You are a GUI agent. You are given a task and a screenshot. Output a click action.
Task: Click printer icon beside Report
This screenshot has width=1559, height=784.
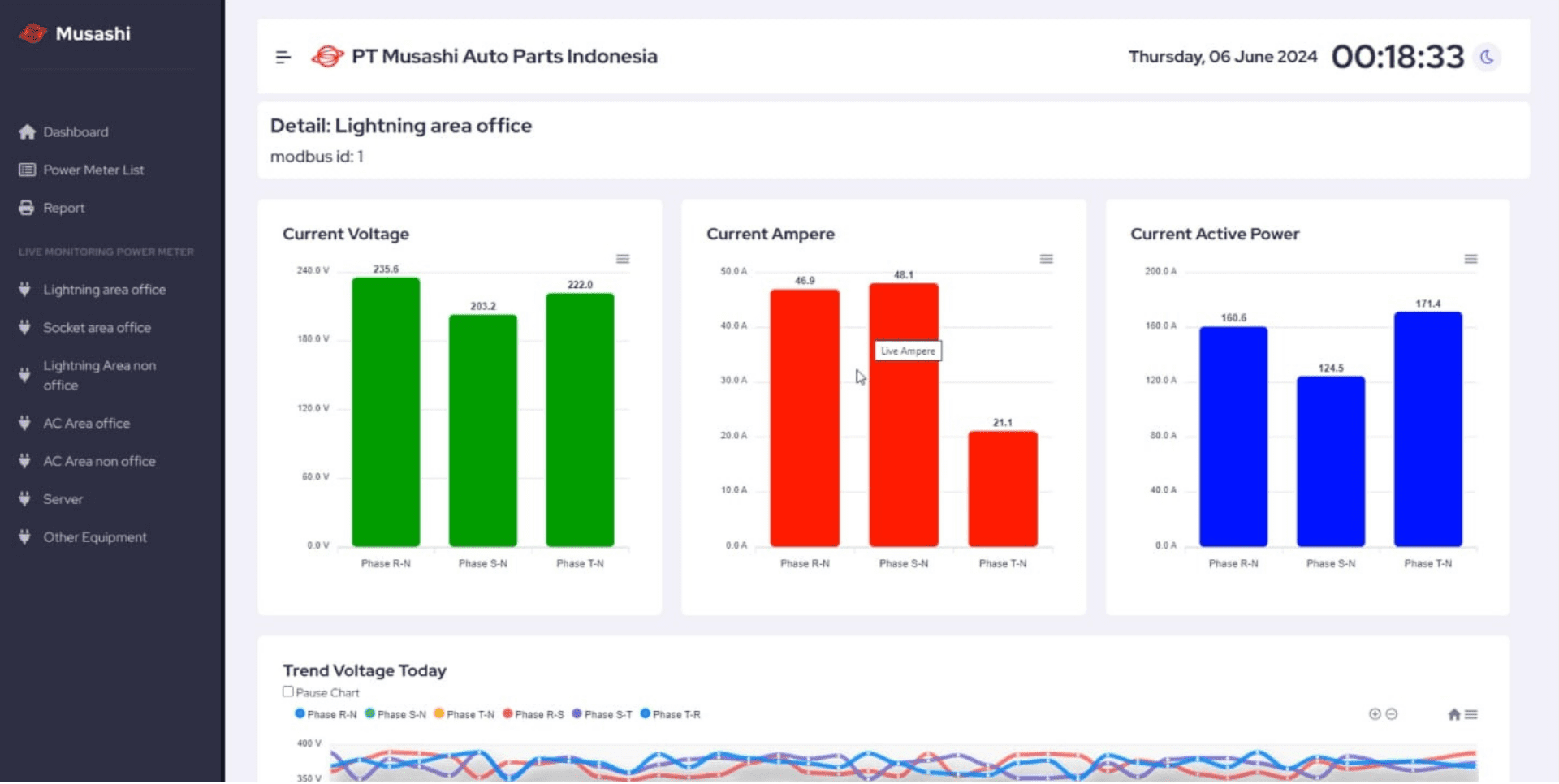tap(27, 208)
